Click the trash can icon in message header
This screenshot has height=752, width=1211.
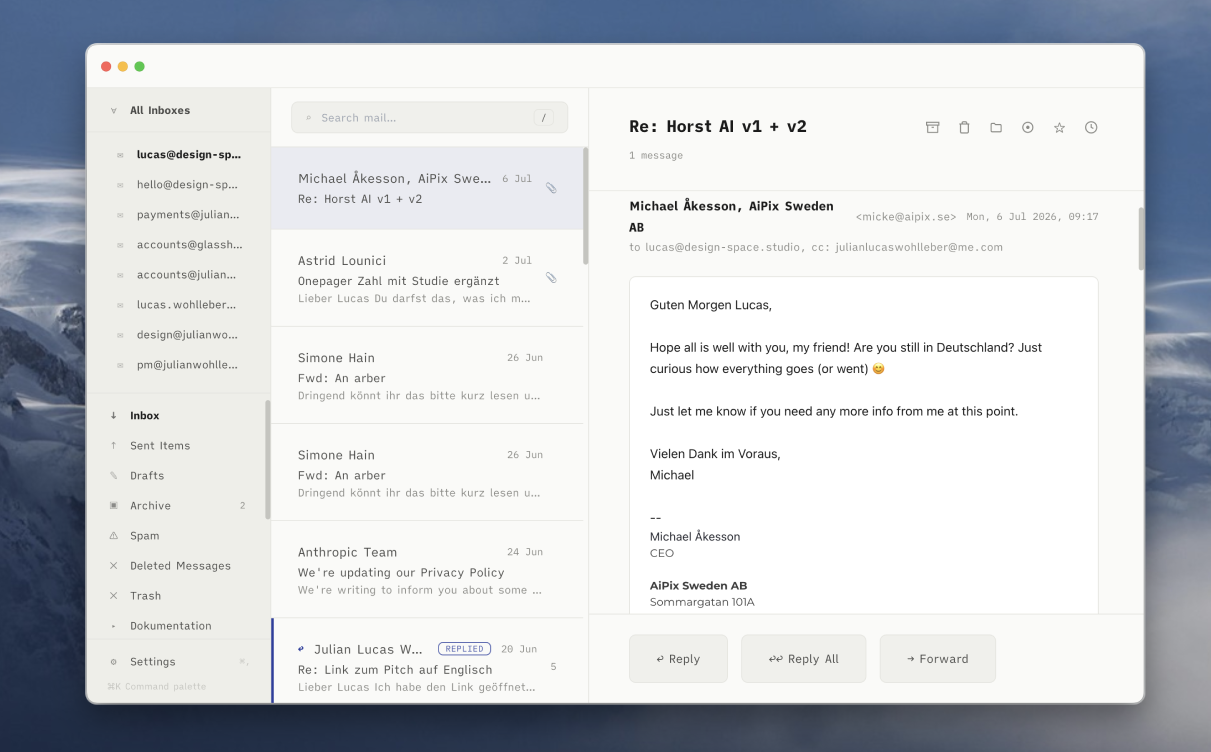pos(964,127)
